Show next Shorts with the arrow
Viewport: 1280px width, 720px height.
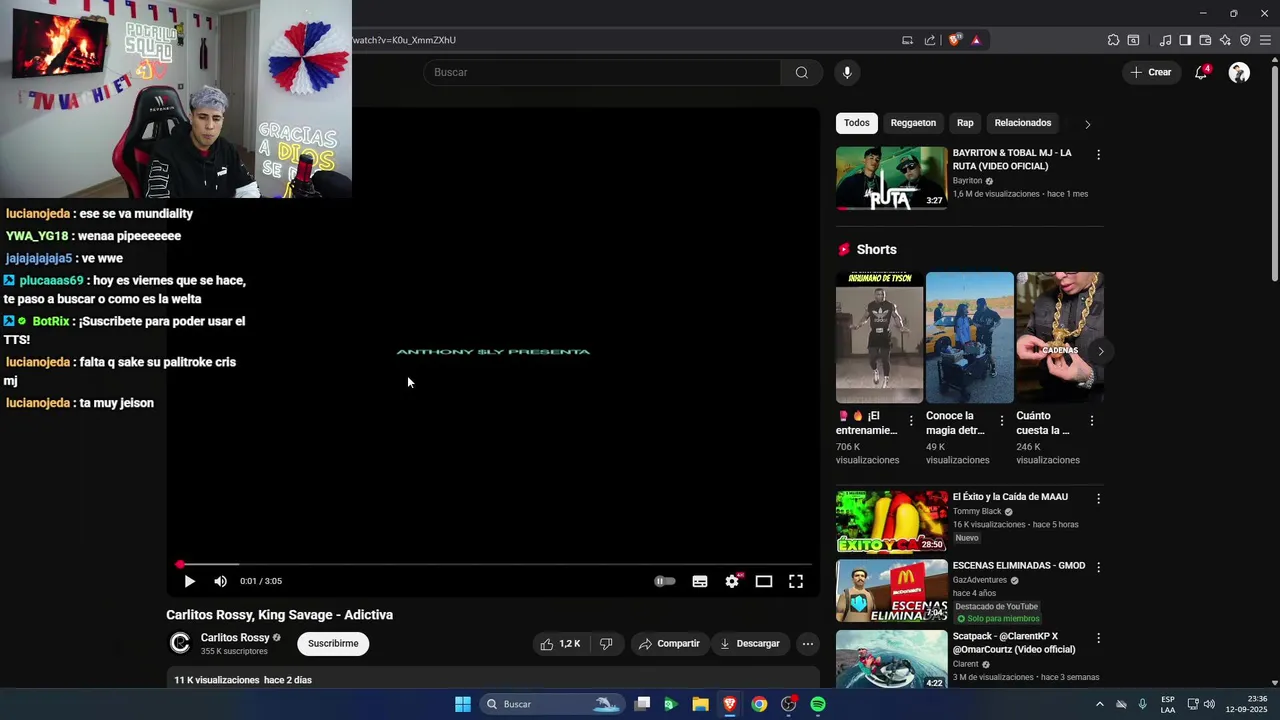[1100, 351]
